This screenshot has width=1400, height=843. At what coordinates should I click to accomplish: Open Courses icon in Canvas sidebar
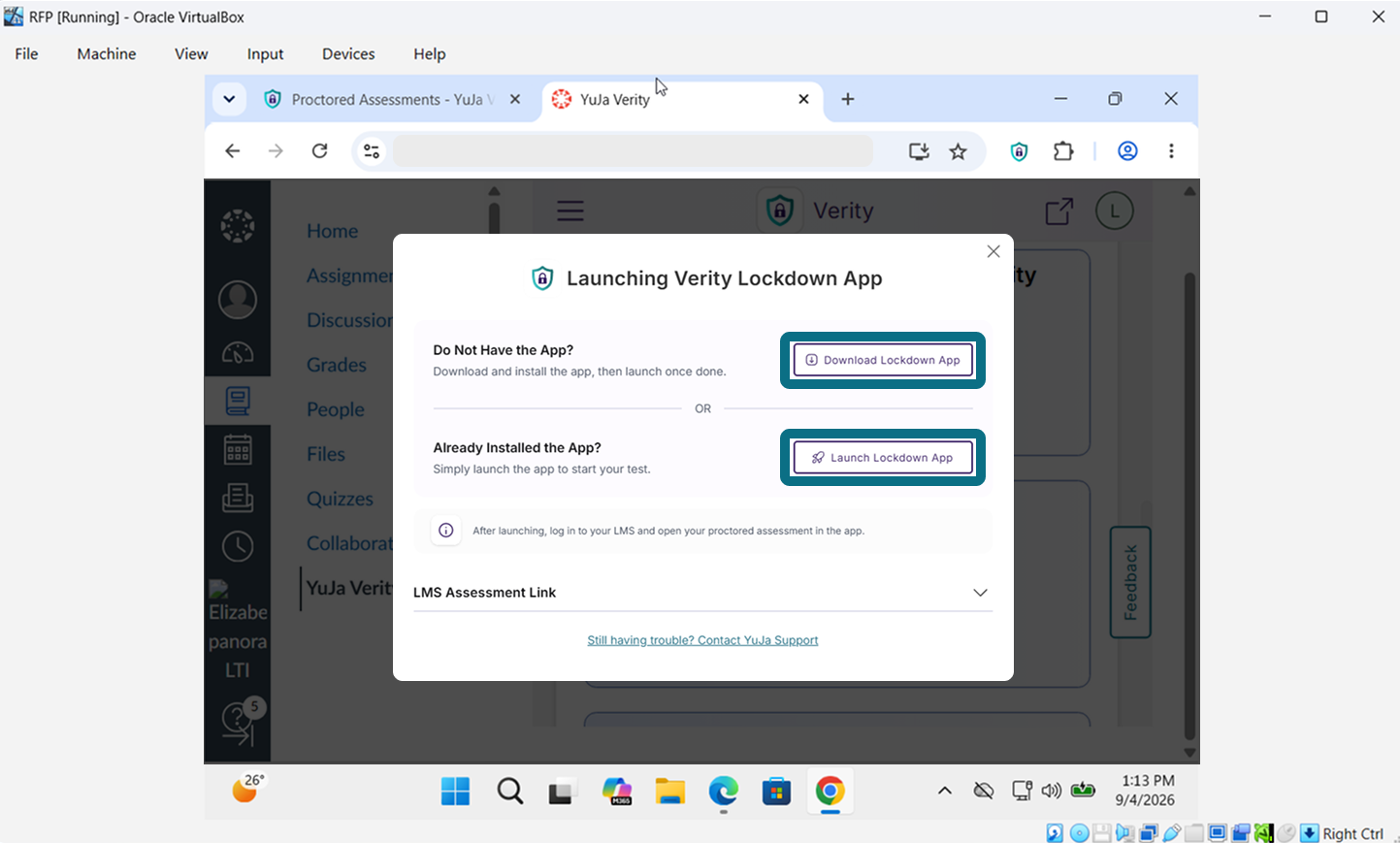tap(238, 401)
